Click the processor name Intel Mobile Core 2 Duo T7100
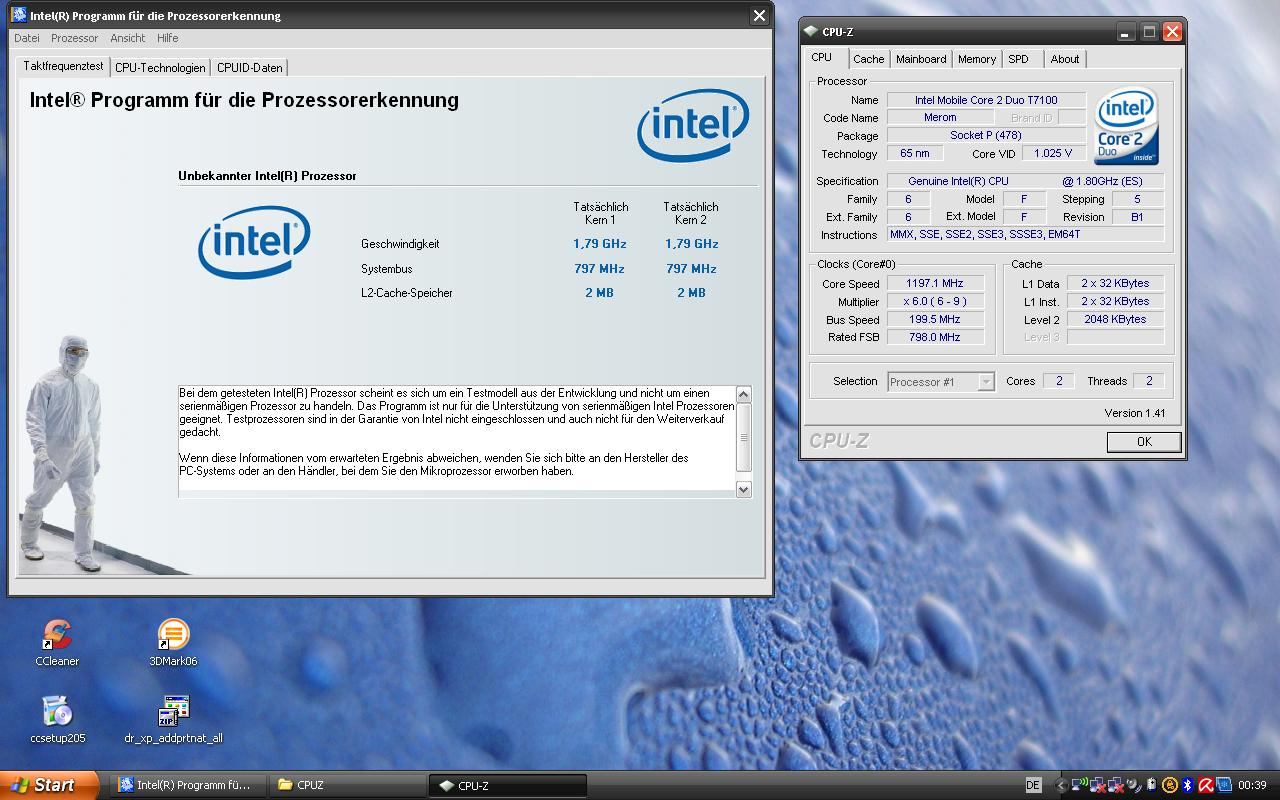Image resolution: width=1280 pixels, height=800 pixels. [986, 100]
